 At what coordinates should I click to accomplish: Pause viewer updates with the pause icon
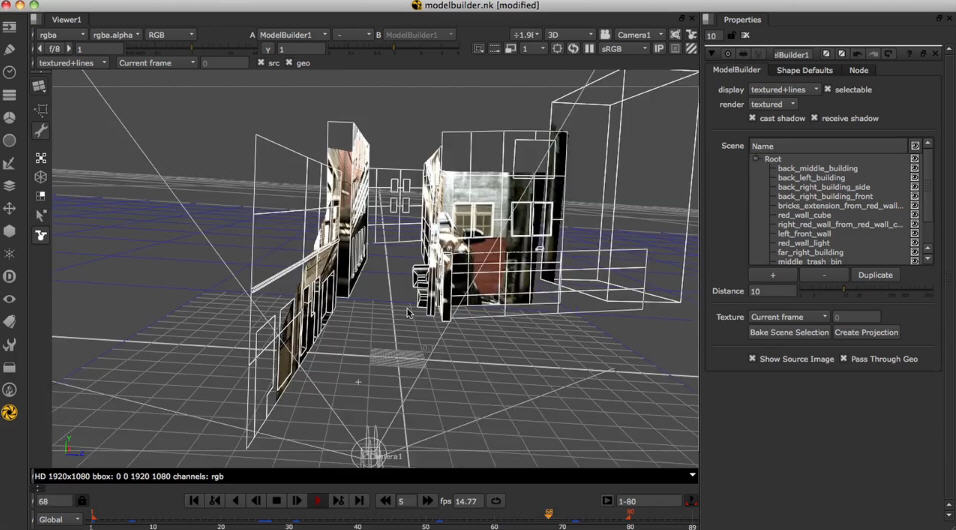589,48
